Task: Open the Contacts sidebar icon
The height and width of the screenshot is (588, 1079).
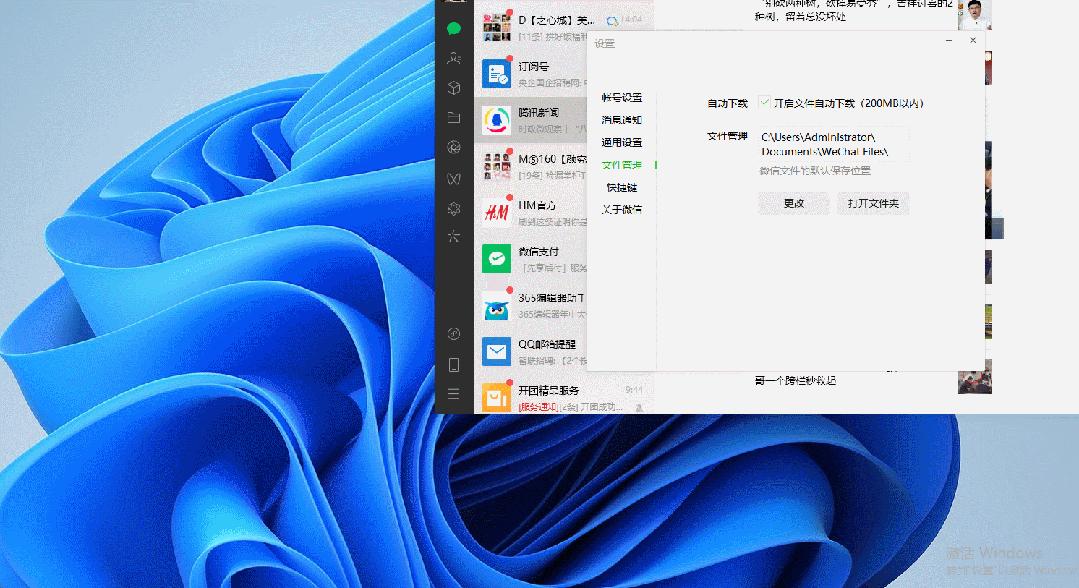Action: 454,58
